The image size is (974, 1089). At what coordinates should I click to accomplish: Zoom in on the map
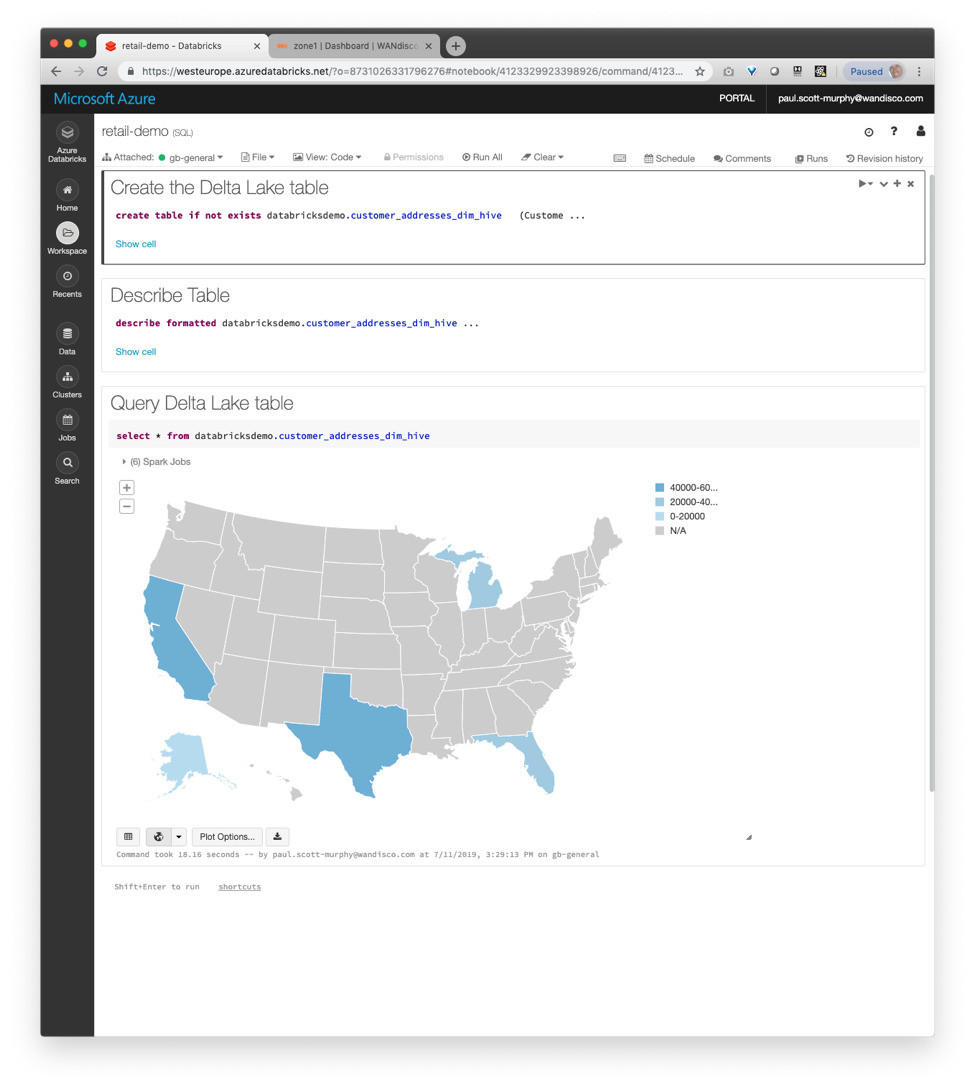point(127,488)
